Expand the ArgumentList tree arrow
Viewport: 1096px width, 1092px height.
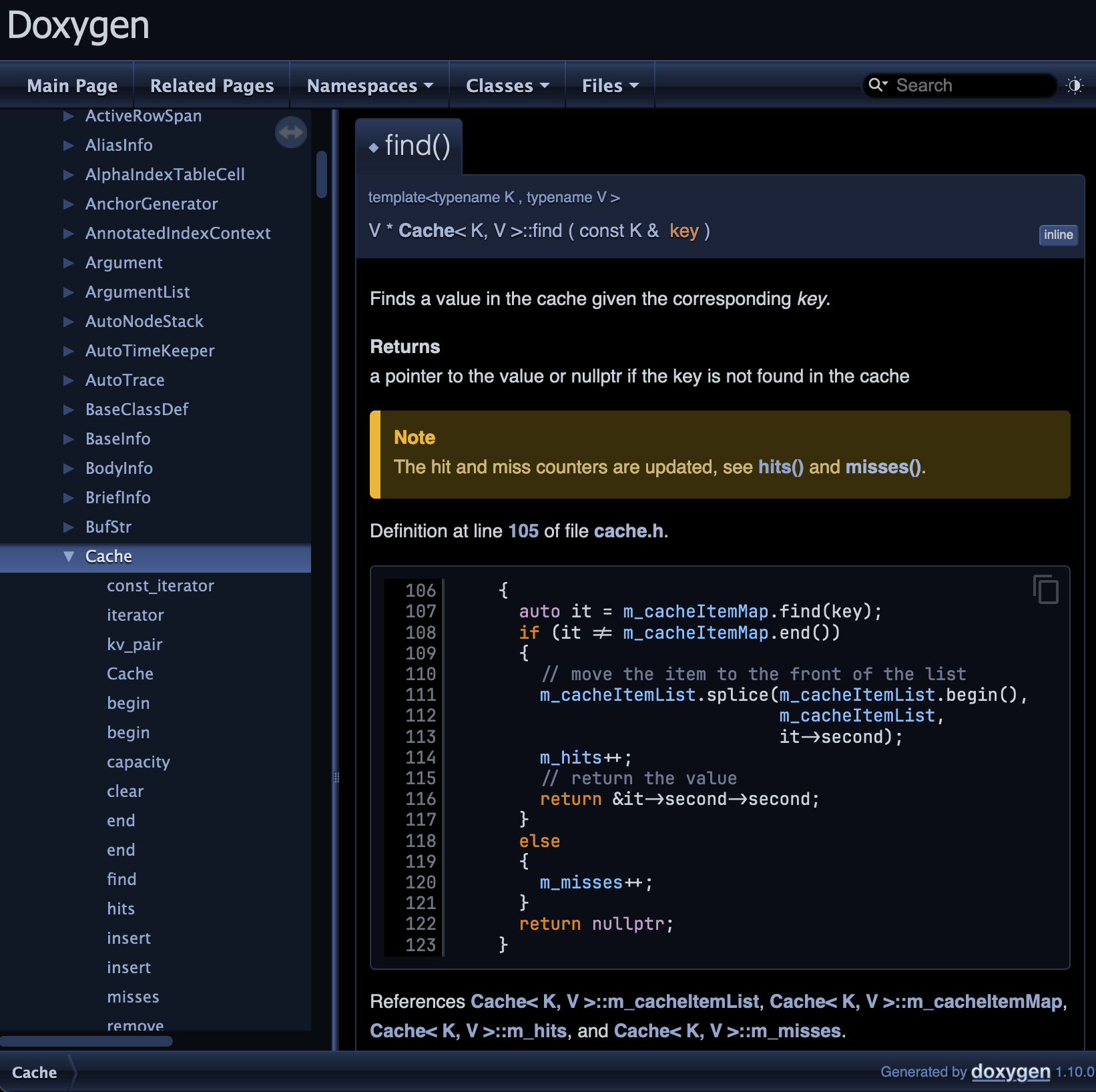click(68, 292)
